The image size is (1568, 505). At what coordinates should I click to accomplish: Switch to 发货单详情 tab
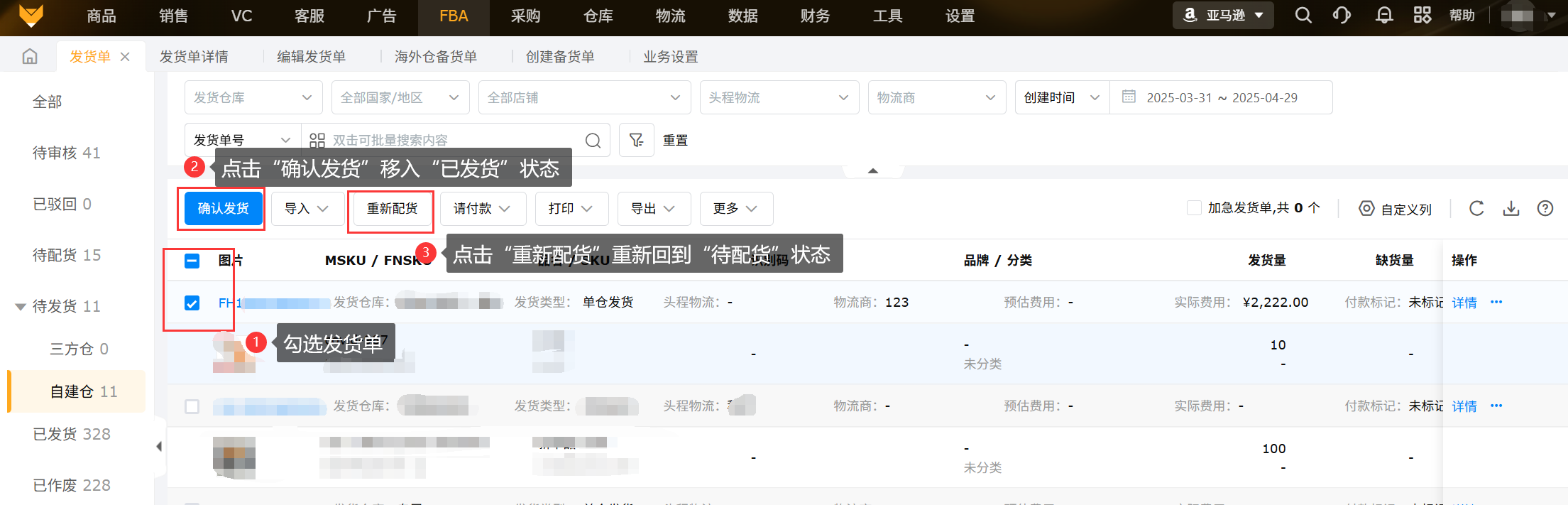[194, 57]
